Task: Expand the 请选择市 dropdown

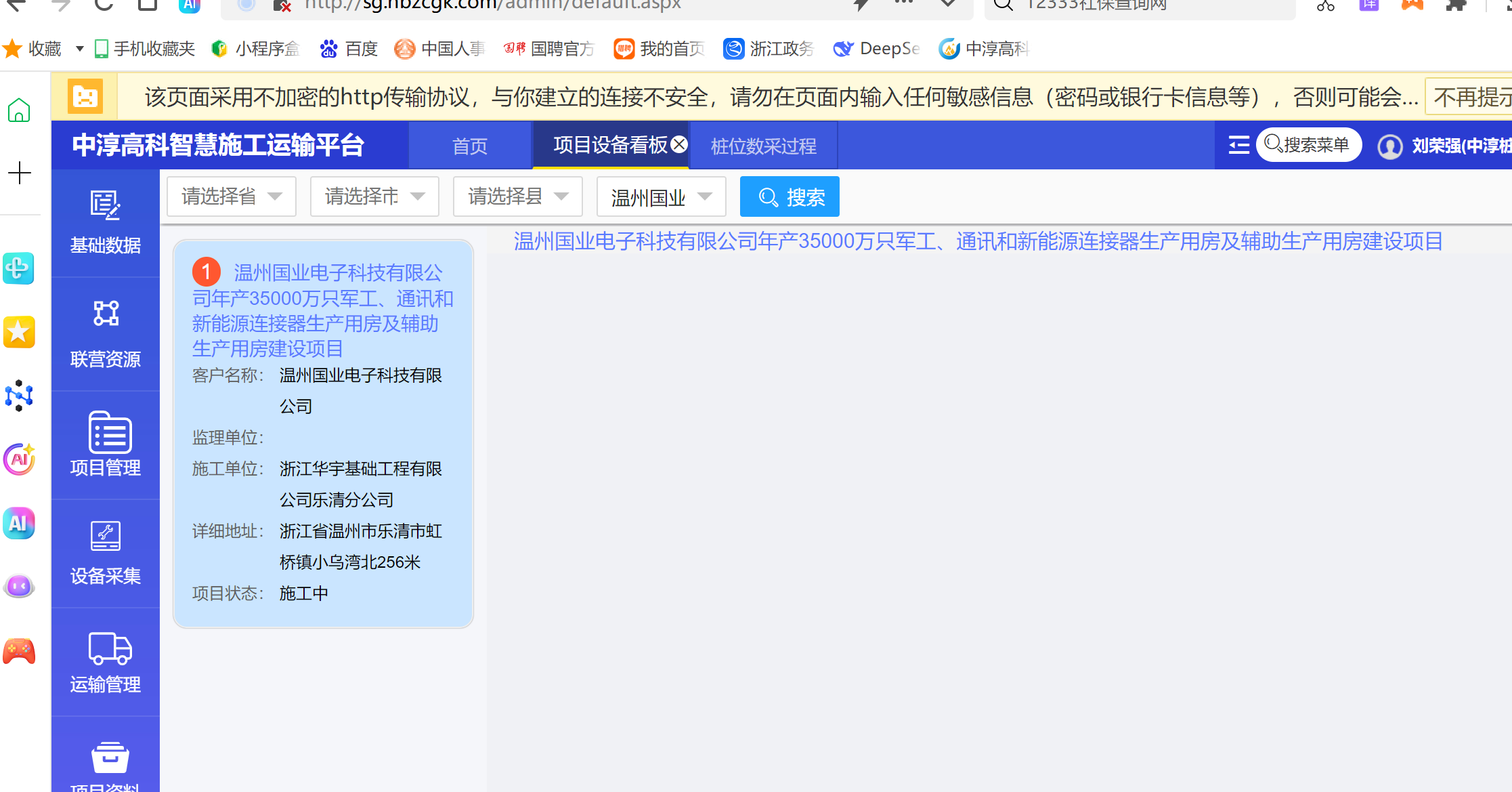Action: pyautogui.click(x=374, y=196)
